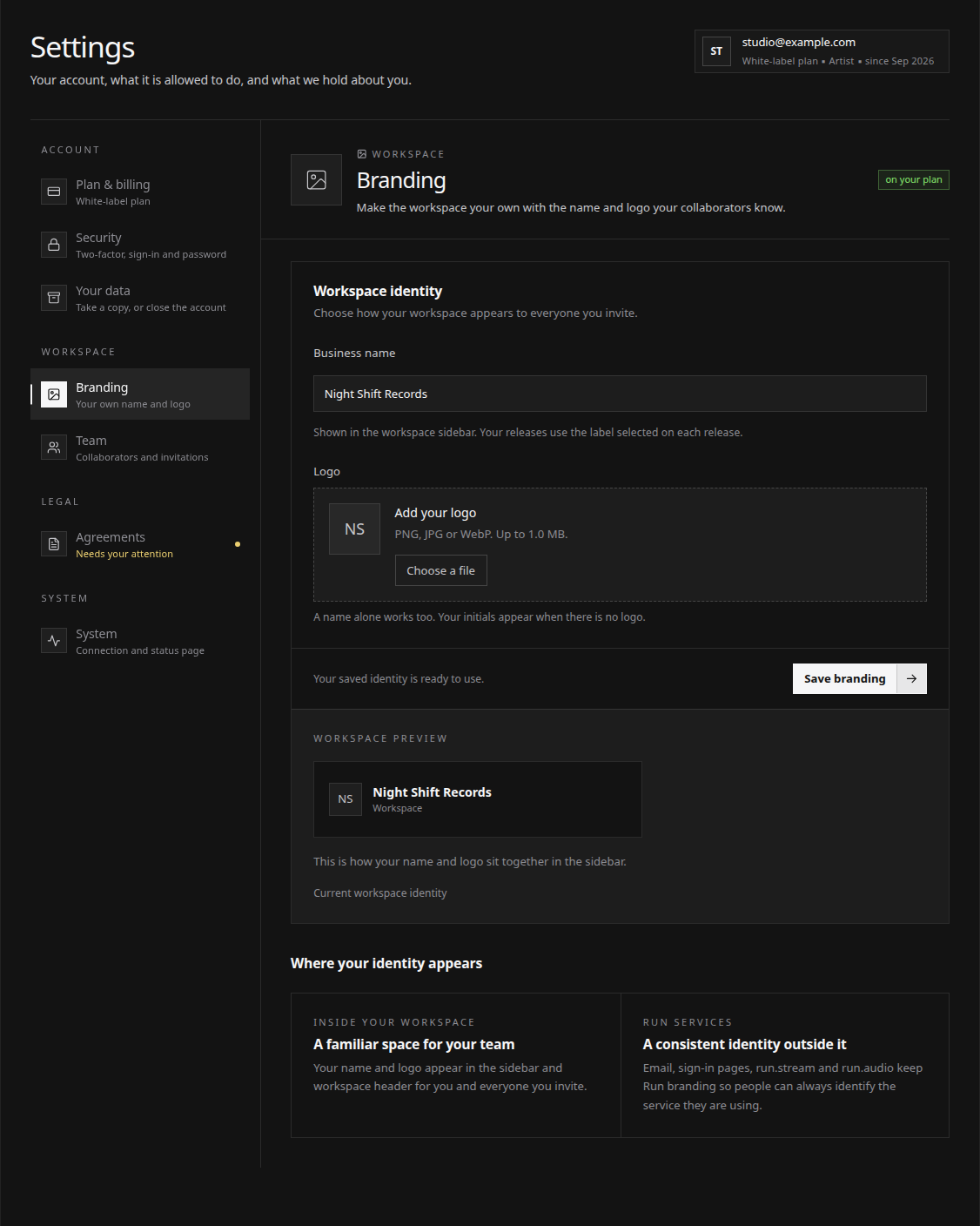Open System connection status page
The width and height of the screenshot is (980, 1226).
[140, 641]
